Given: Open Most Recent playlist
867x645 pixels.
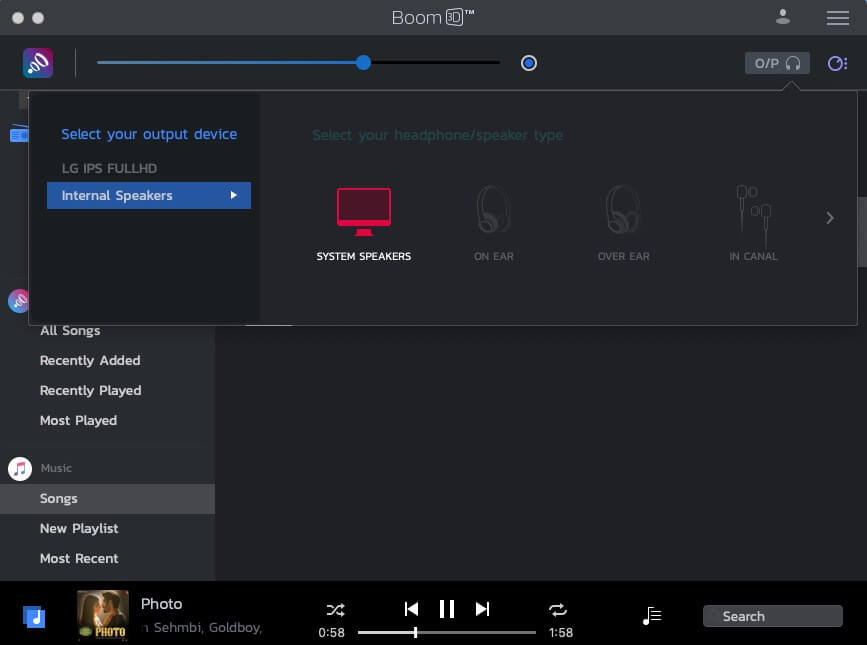Looking at the screenshot, I should coord(79,558).
